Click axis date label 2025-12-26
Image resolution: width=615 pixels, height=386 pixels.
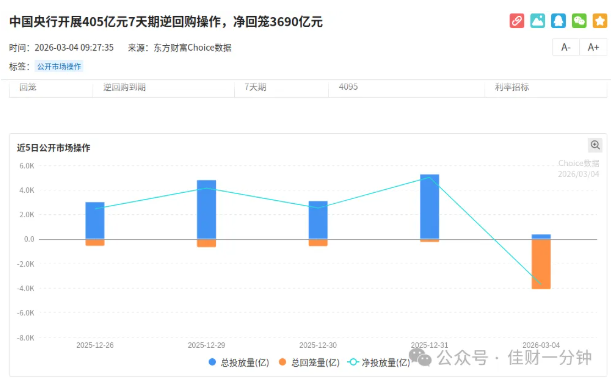(95, 345)
